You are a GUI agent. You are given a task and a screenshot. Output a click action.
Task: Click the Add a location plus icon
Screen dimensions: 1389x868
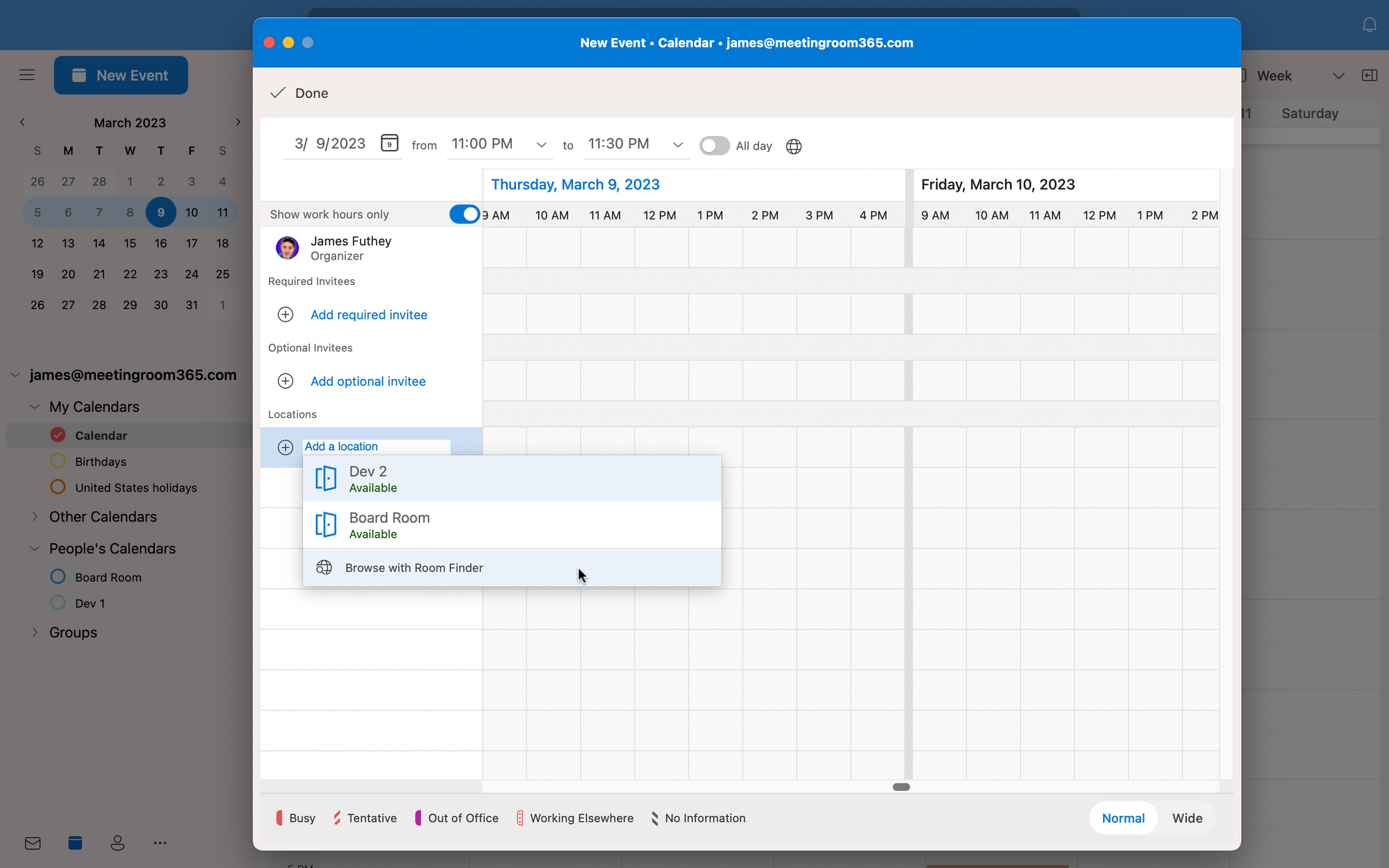tap(285, 447)
